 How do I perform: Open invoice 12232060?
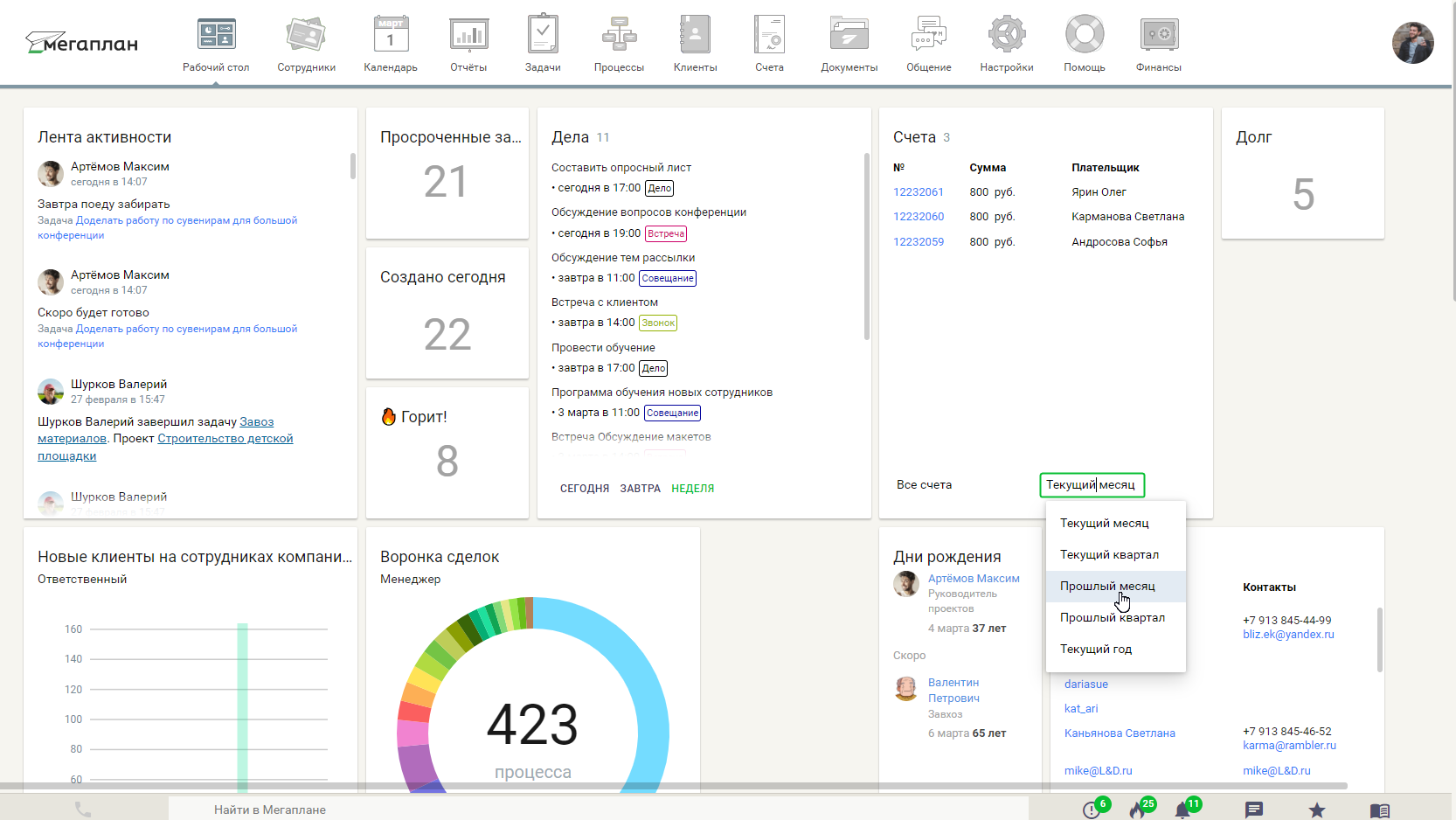pos(919,217)
